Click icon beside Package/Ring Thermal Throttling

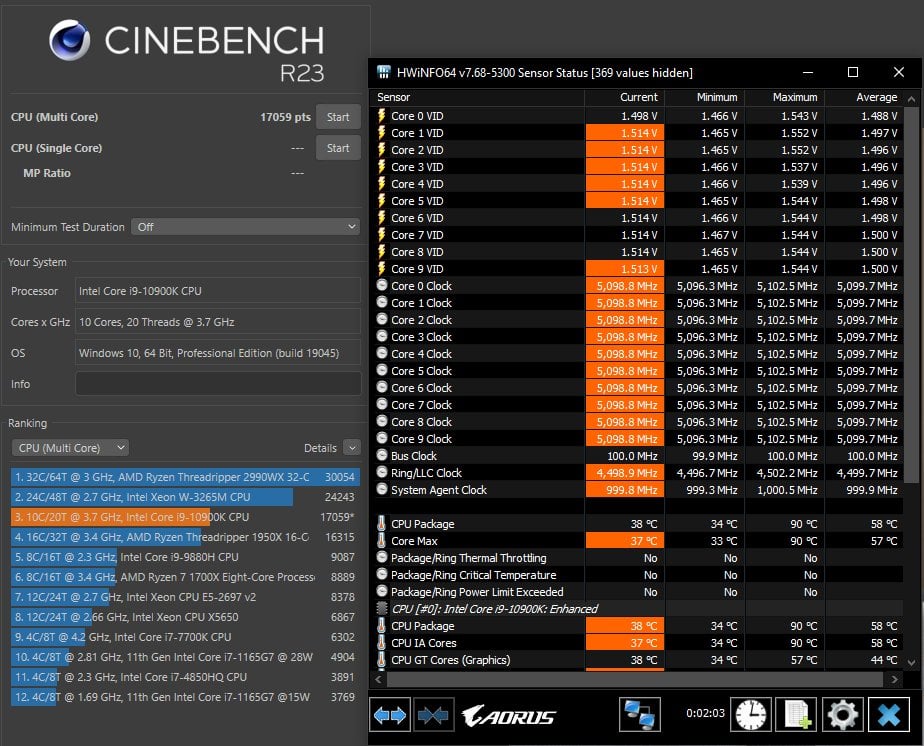click(x=382, y=557)
